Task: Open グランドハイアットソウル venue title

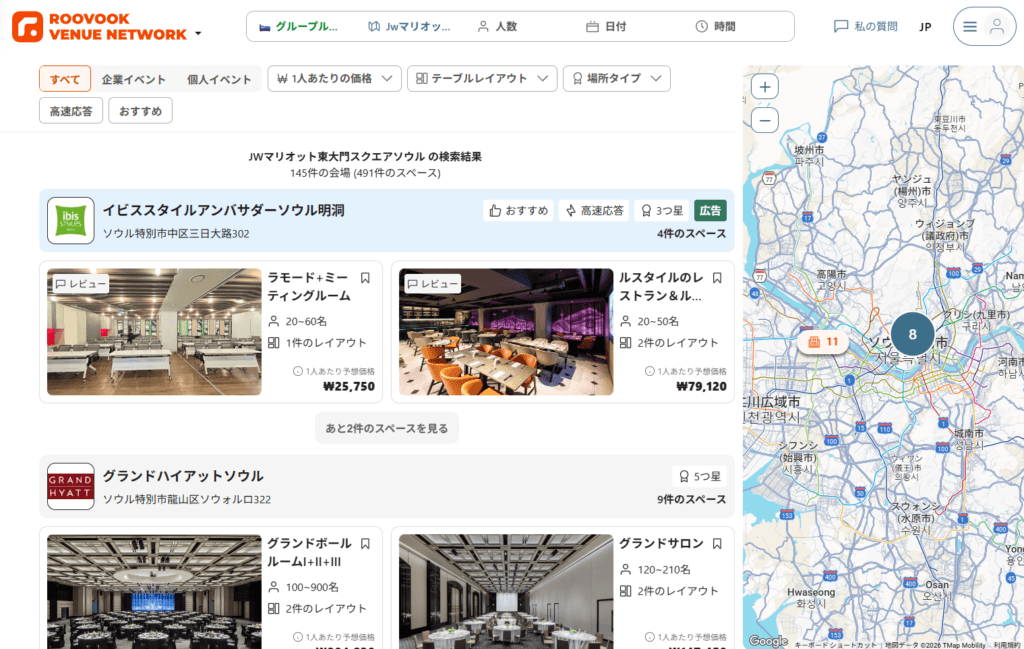Action: tap(184, 476)
